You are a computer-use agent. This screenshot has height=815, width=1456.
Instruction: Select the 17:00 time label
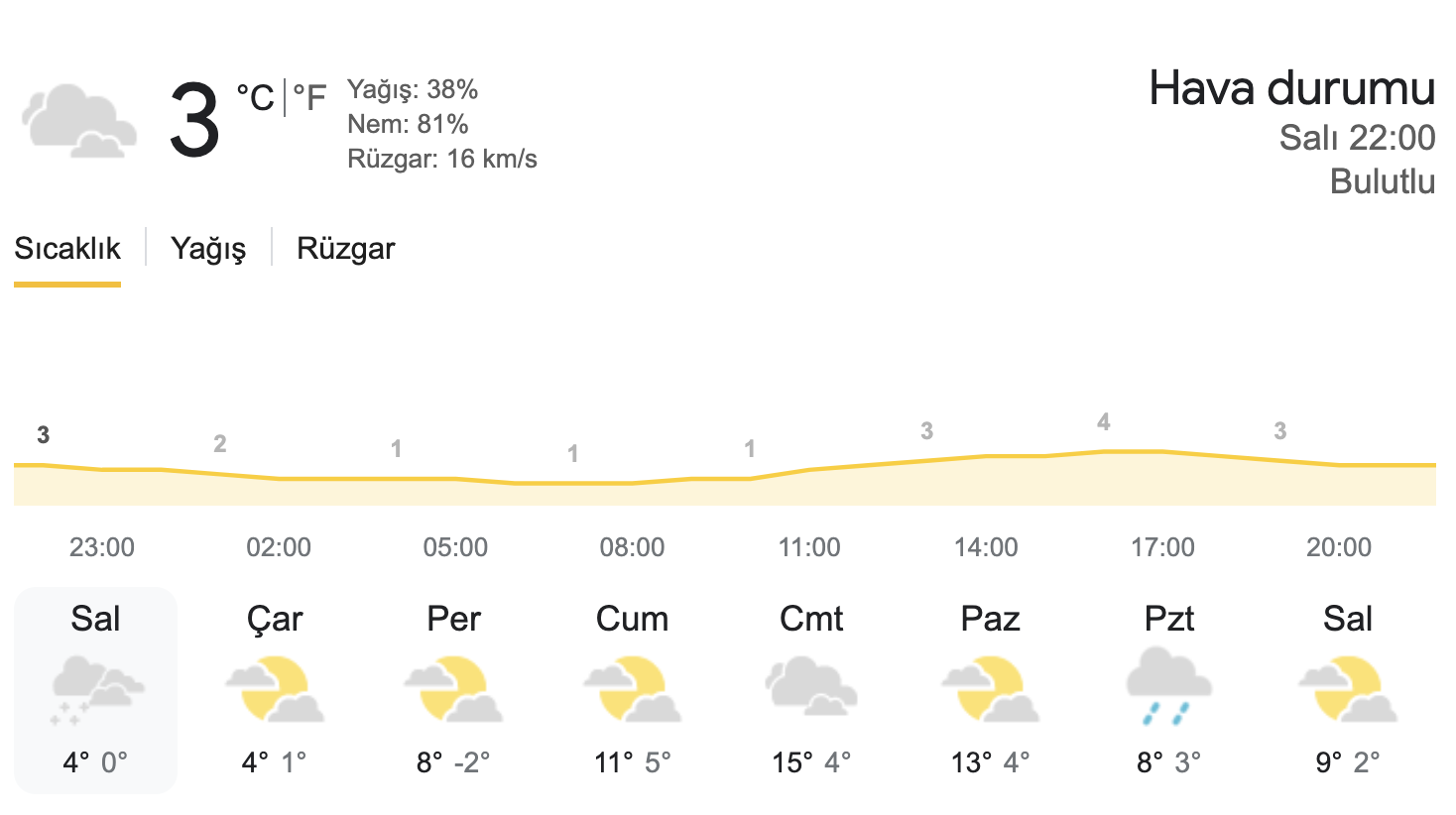coord(1162,547)
